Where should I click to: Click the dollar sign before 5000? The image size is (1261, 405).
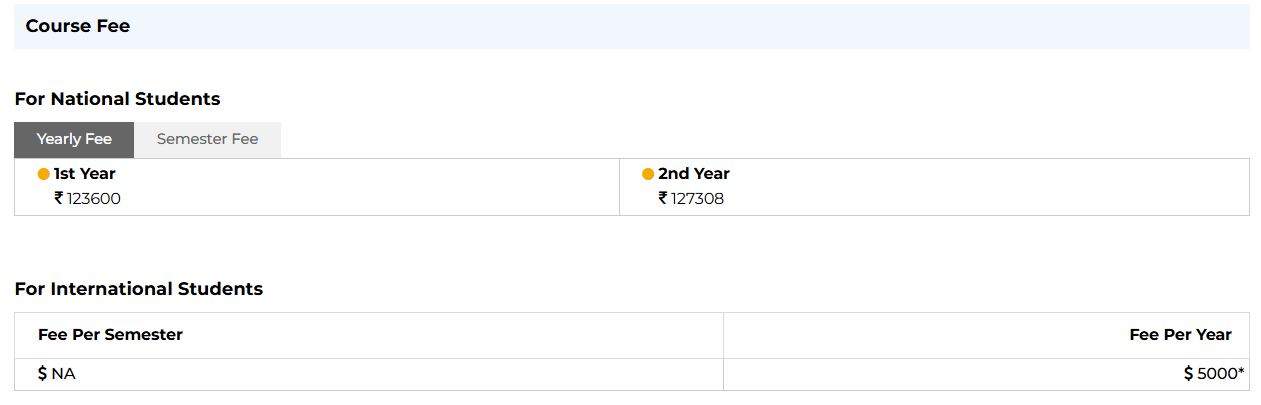click(1188, 373)
